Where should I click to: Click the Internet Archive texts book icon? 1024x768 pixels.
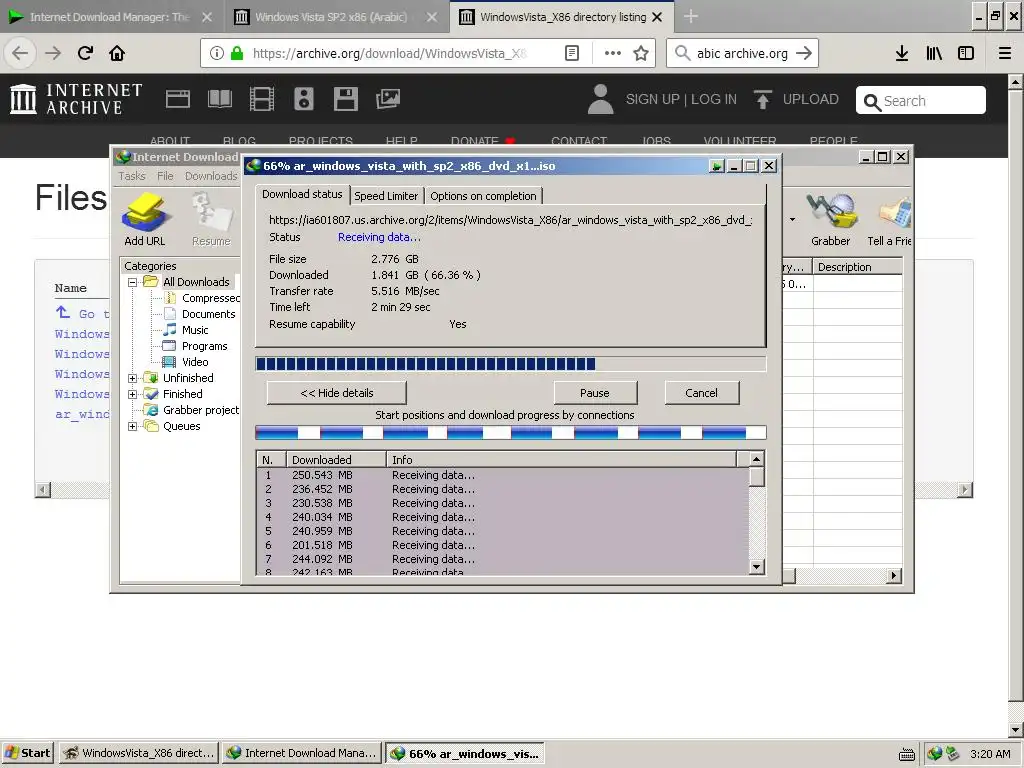pos(219,99)
